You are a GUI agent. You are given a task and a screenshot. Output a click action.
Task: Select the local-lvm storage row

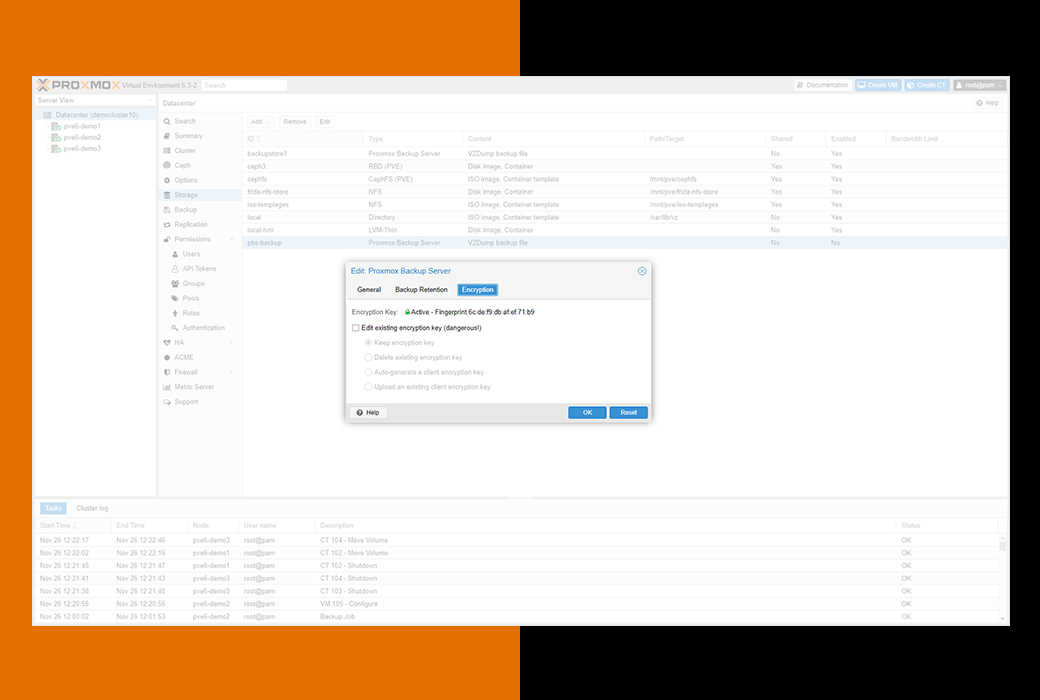point(625,230)
